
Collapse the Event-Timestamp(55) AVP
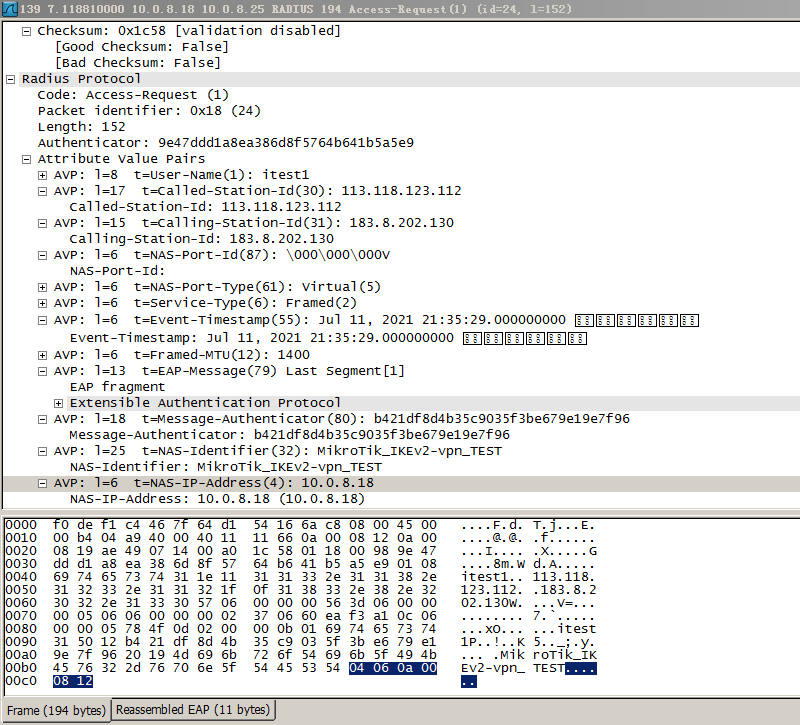coord(43,321)
